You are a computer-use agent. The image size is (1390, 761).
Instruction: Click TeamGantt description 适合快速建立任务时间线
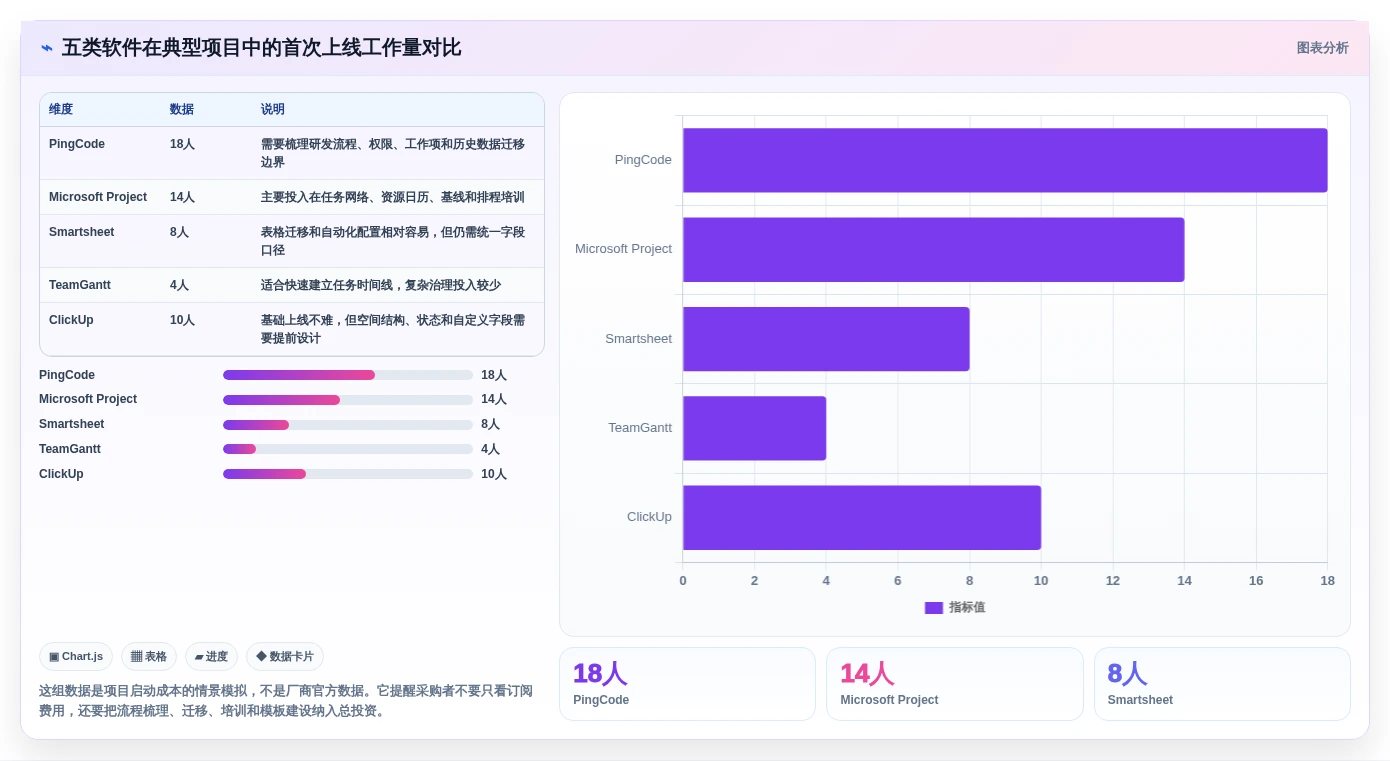381,285
